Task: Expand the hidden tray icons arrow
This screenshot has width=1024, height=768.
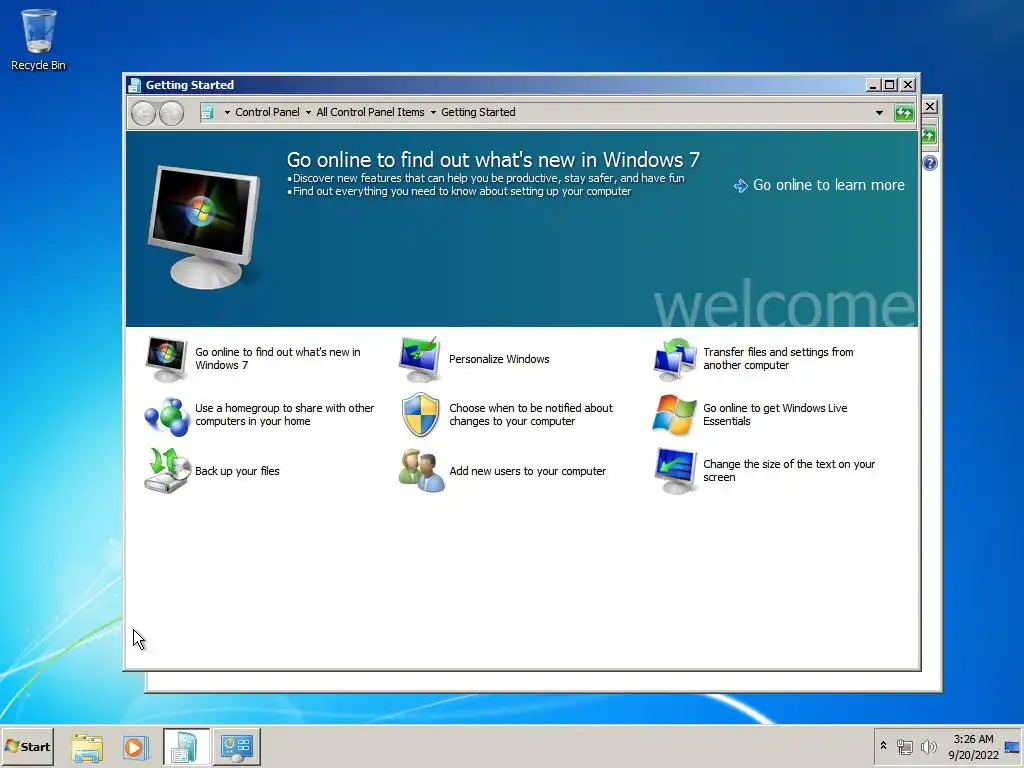Action: (883, 746)
